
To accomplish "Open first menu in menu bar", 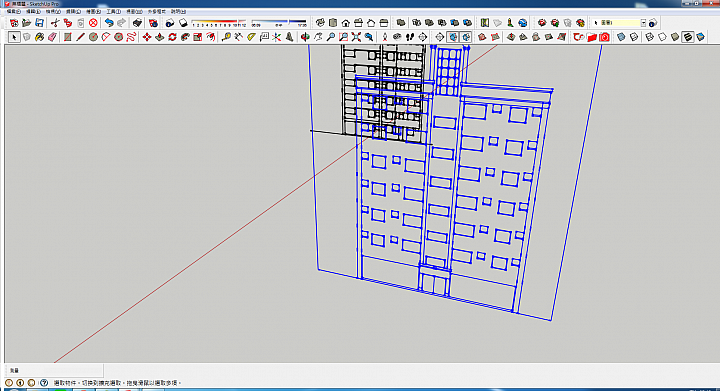I will point(13,11).
